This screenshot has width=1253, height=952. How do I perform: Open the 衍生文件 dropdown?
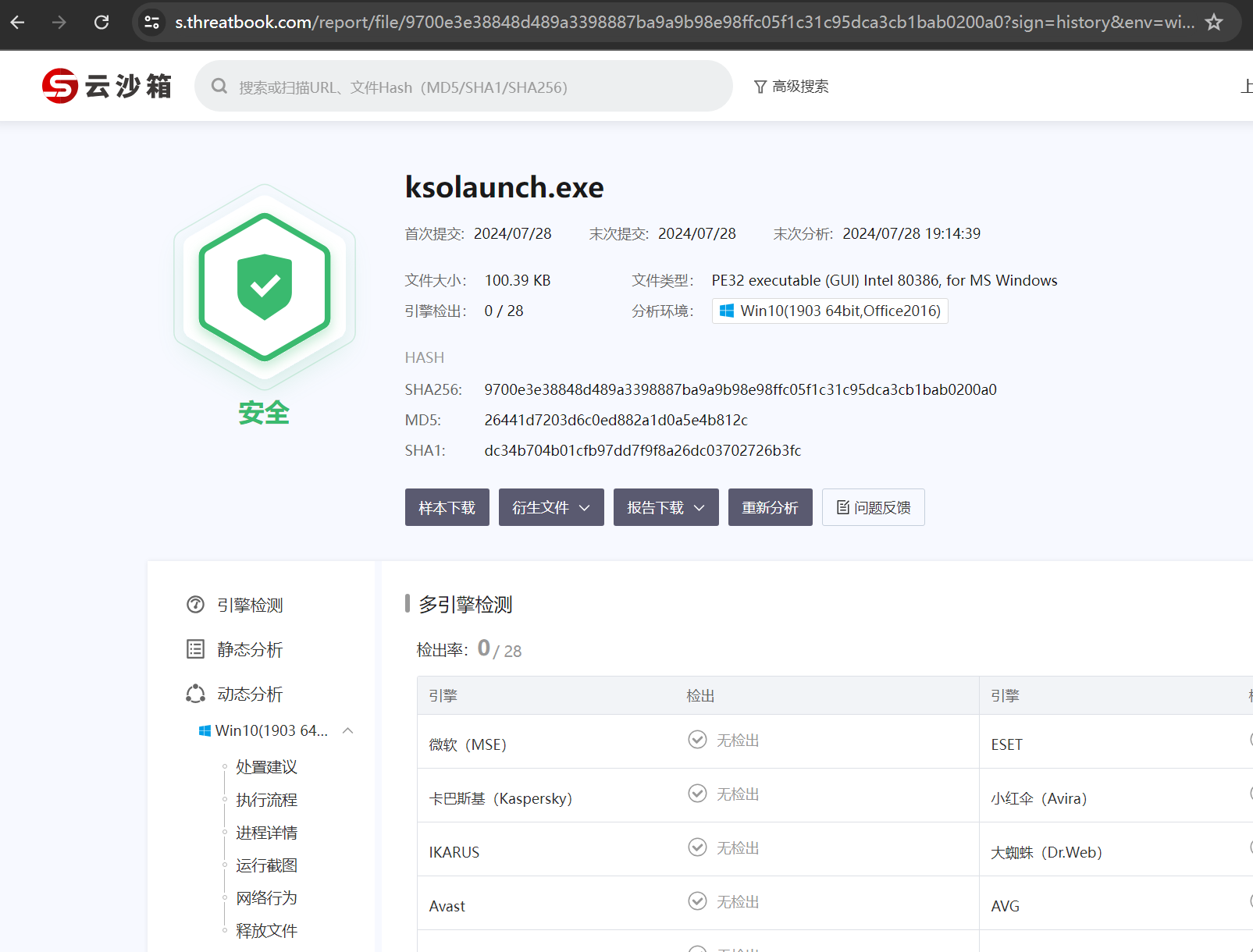551,507
